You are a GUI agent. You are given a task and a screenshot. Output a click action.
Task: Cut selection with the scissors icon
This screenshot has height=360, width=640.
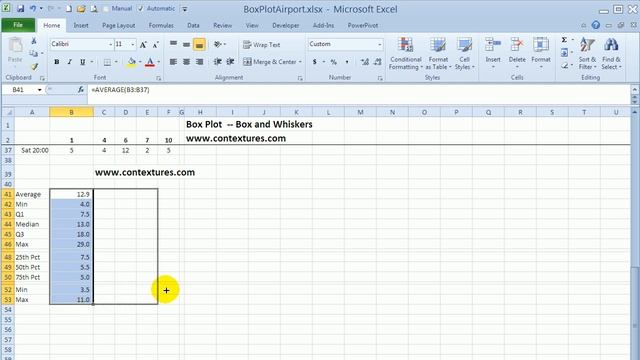point(34,41)
